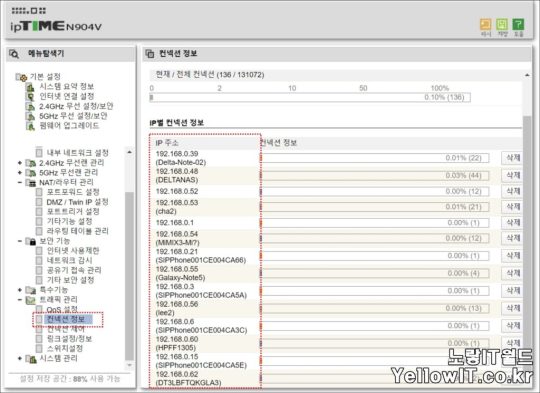Click the 시스템 요약 정보 icon

[x=30, y=87]
